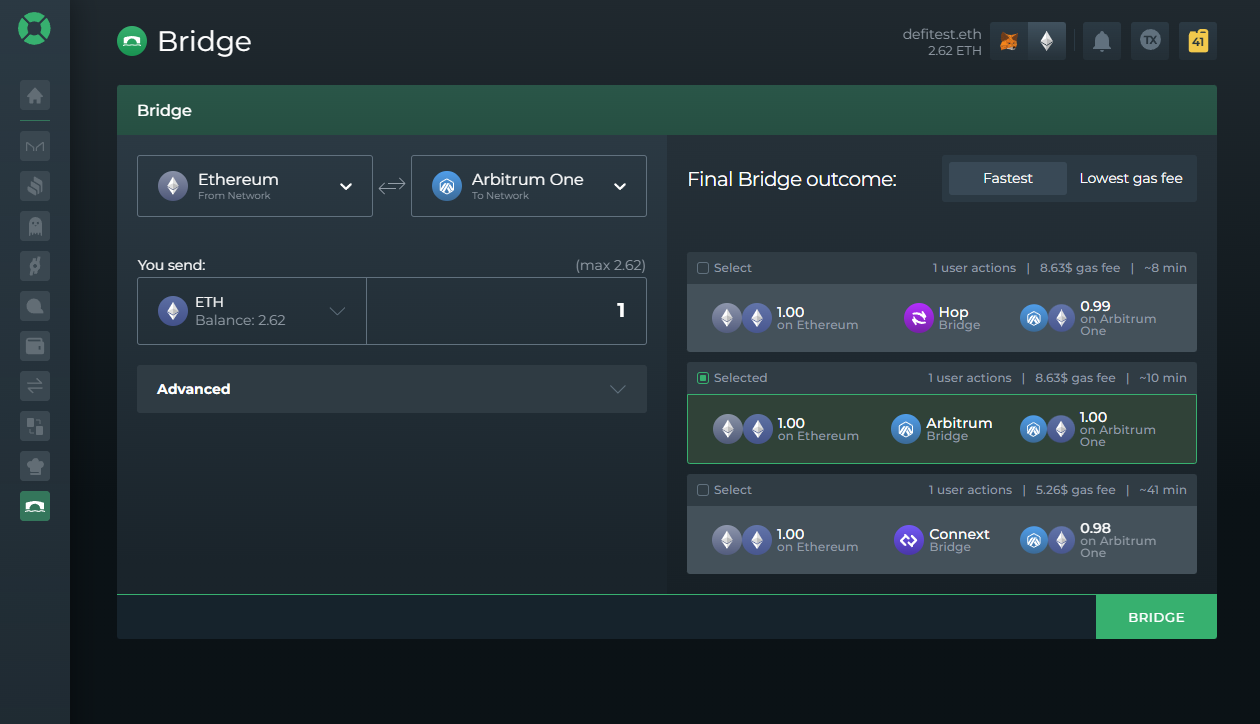Select the Recipe Creator chef hat icon
The width and height of the screenshot is (1260, 724).
[x=35, y=466]
